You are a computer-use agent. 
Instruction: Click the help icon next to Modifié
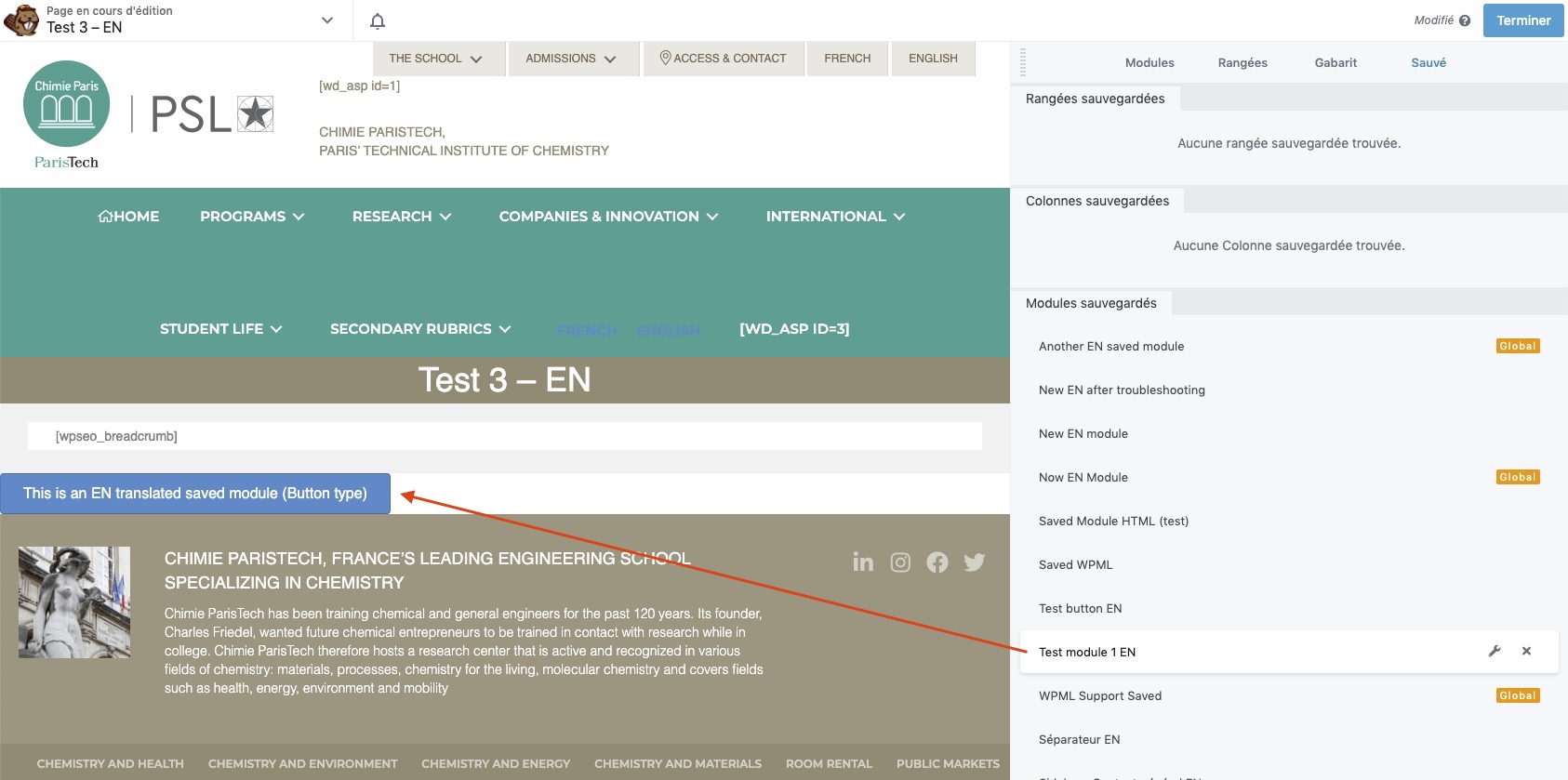1465,20
